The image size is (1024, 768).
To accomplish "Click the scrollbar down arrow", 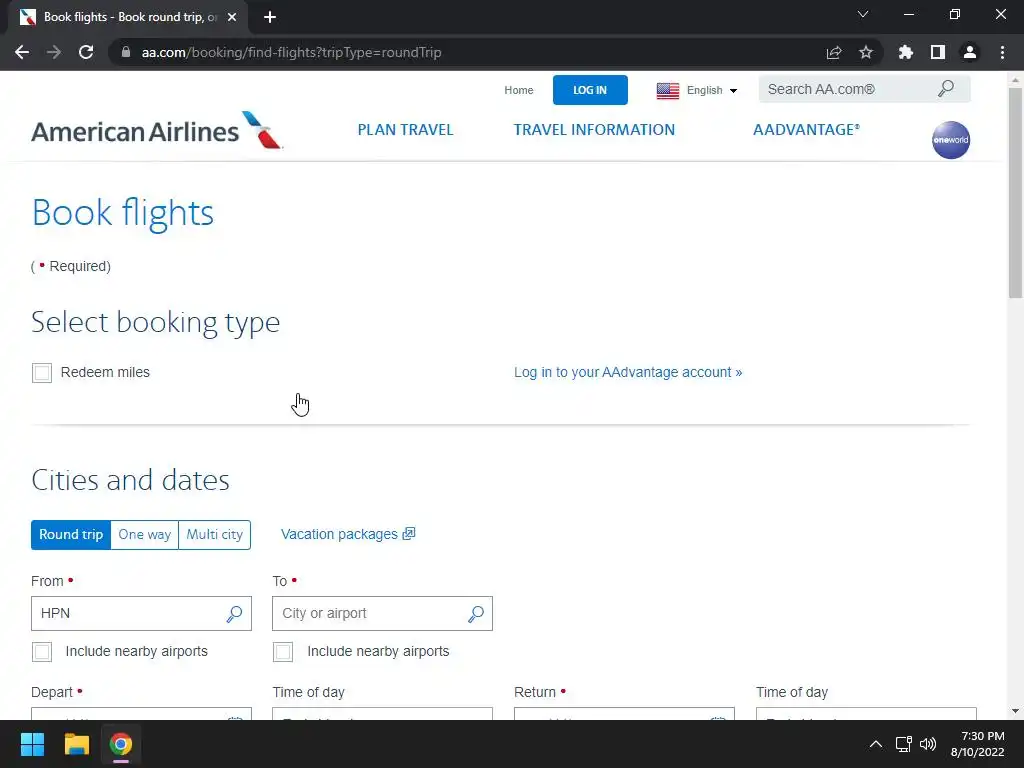I will point(1015,711).
